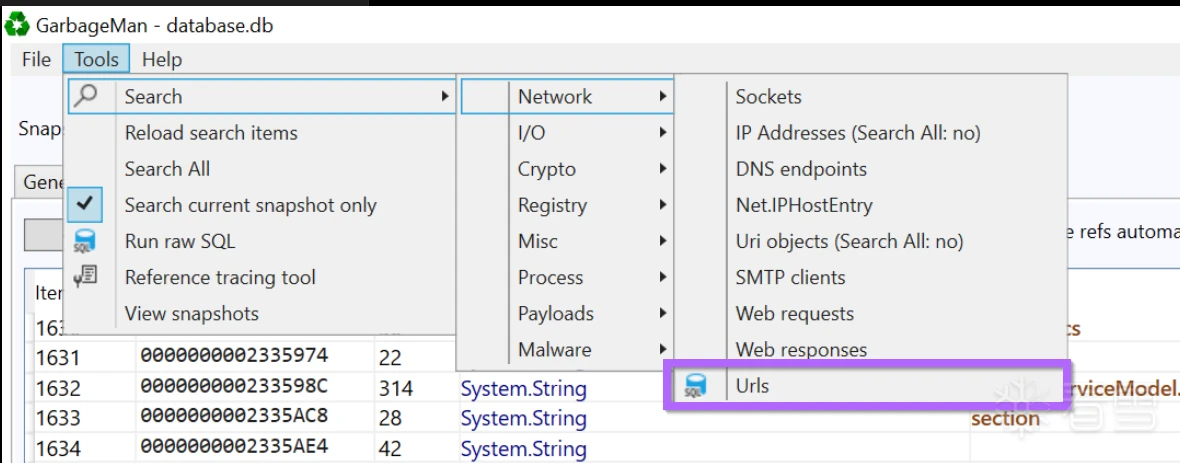Click the SQL icon beside Urls

point(694,385)
